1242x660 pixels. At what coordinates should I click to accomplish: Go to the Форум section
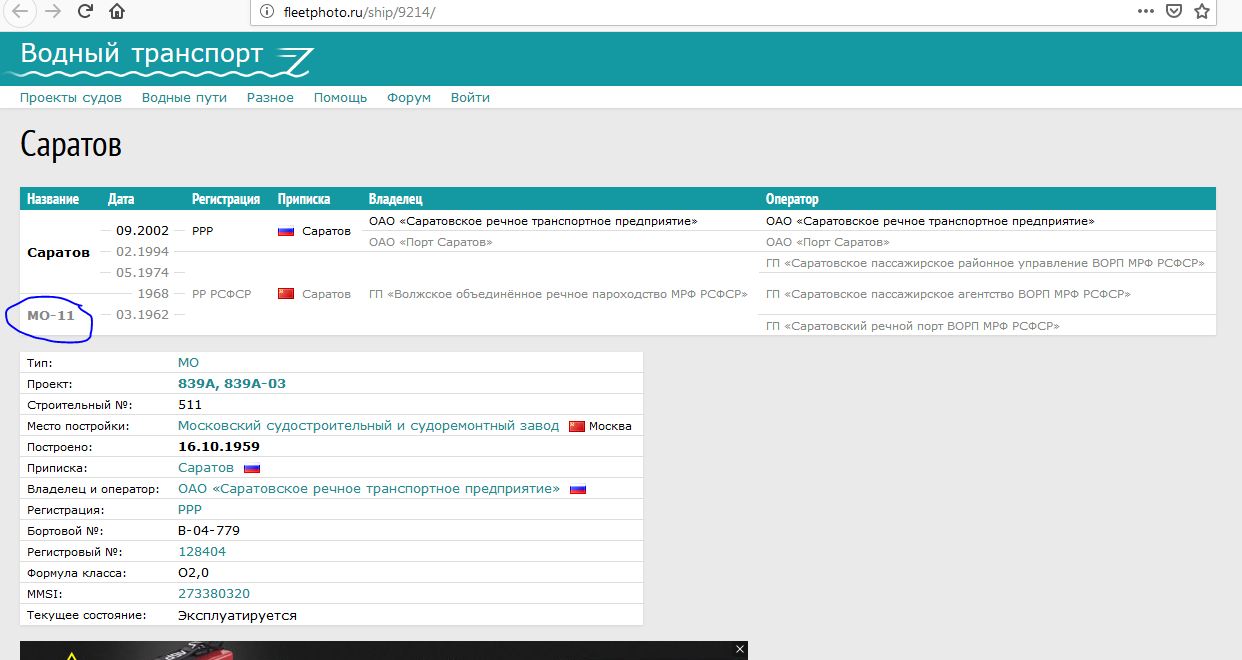(409, 97)
